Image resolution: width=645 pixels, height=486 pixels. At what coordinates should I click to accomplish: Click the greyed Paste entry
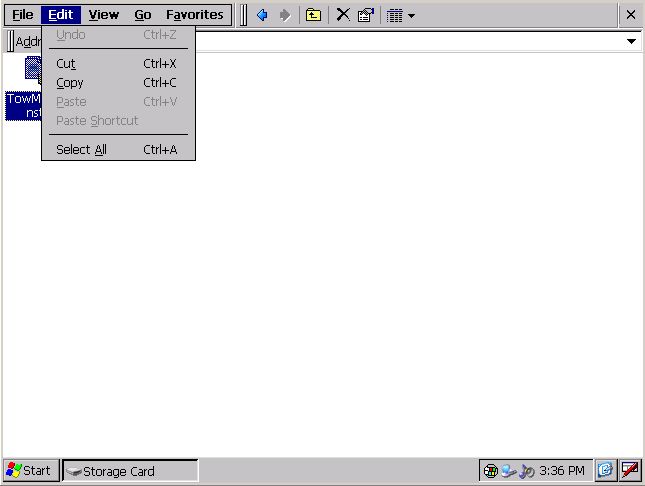click(x=118, y=102)
